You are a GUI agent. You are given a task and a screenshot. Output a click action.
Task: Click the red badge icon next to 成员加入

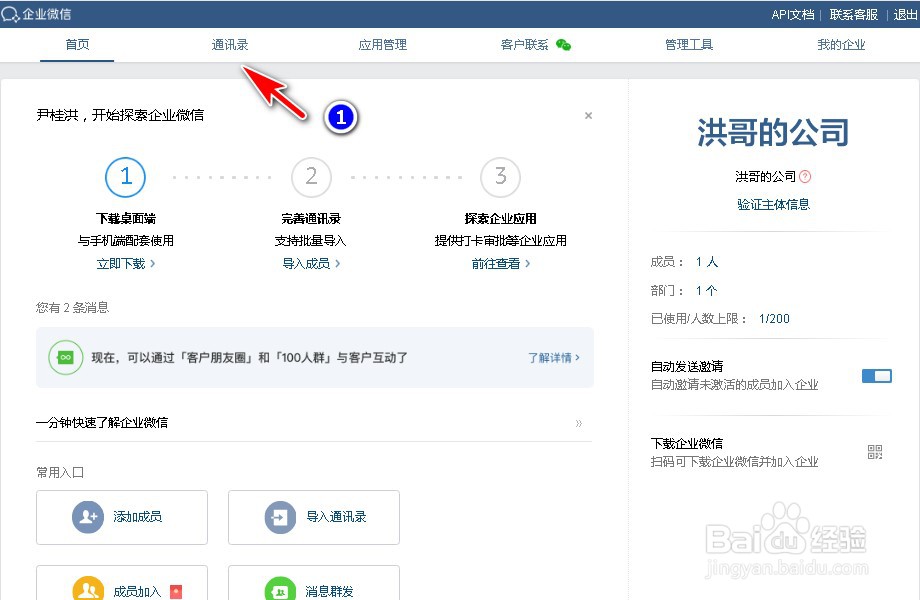click(x=175, y=592)
